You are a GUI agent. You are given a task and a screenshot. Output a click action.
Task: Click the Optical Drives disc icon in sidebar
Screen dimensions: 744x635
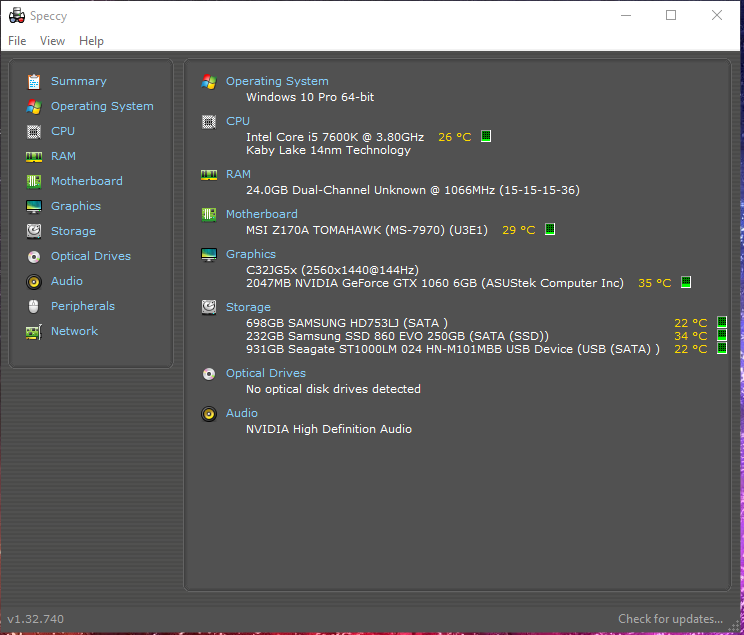34,256
